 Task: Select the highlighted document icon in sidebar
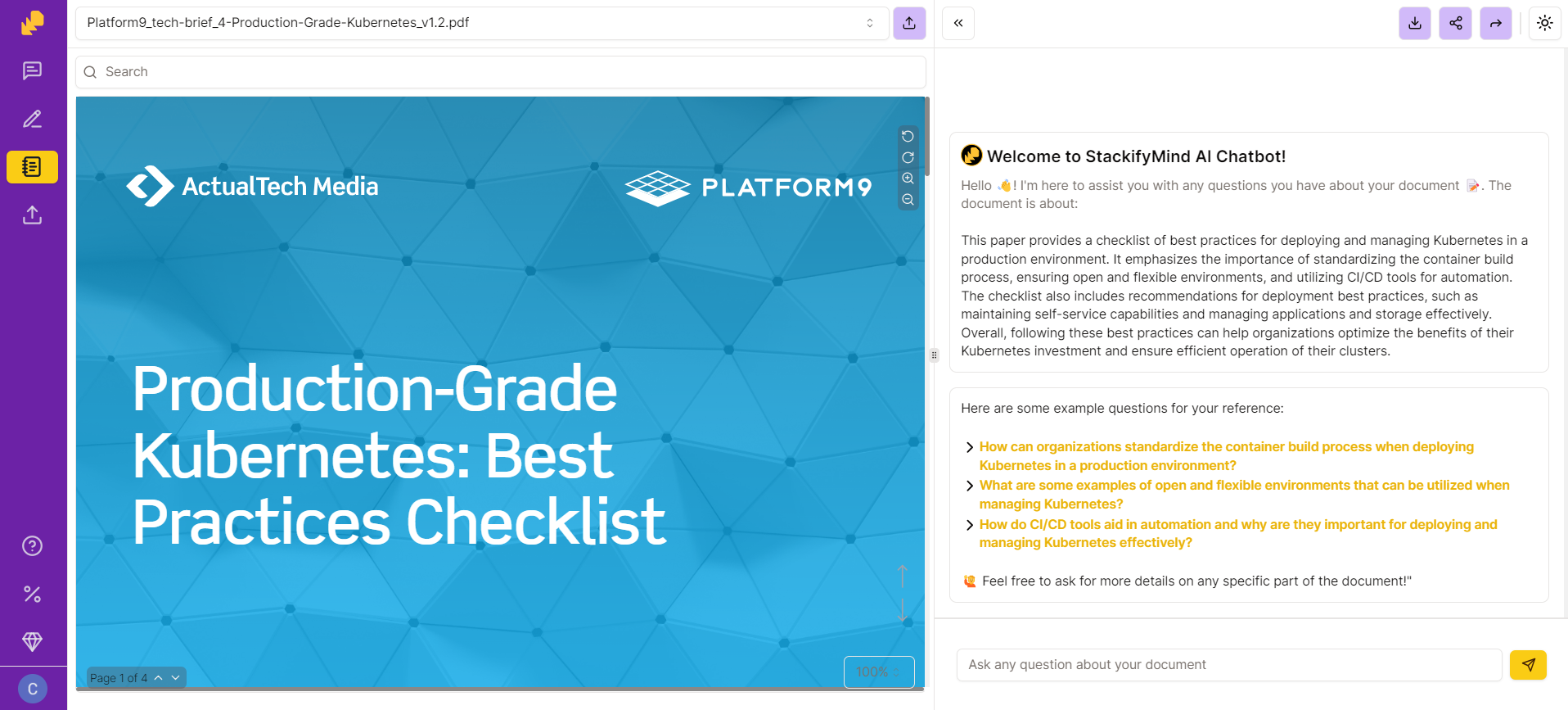(32, 167)
